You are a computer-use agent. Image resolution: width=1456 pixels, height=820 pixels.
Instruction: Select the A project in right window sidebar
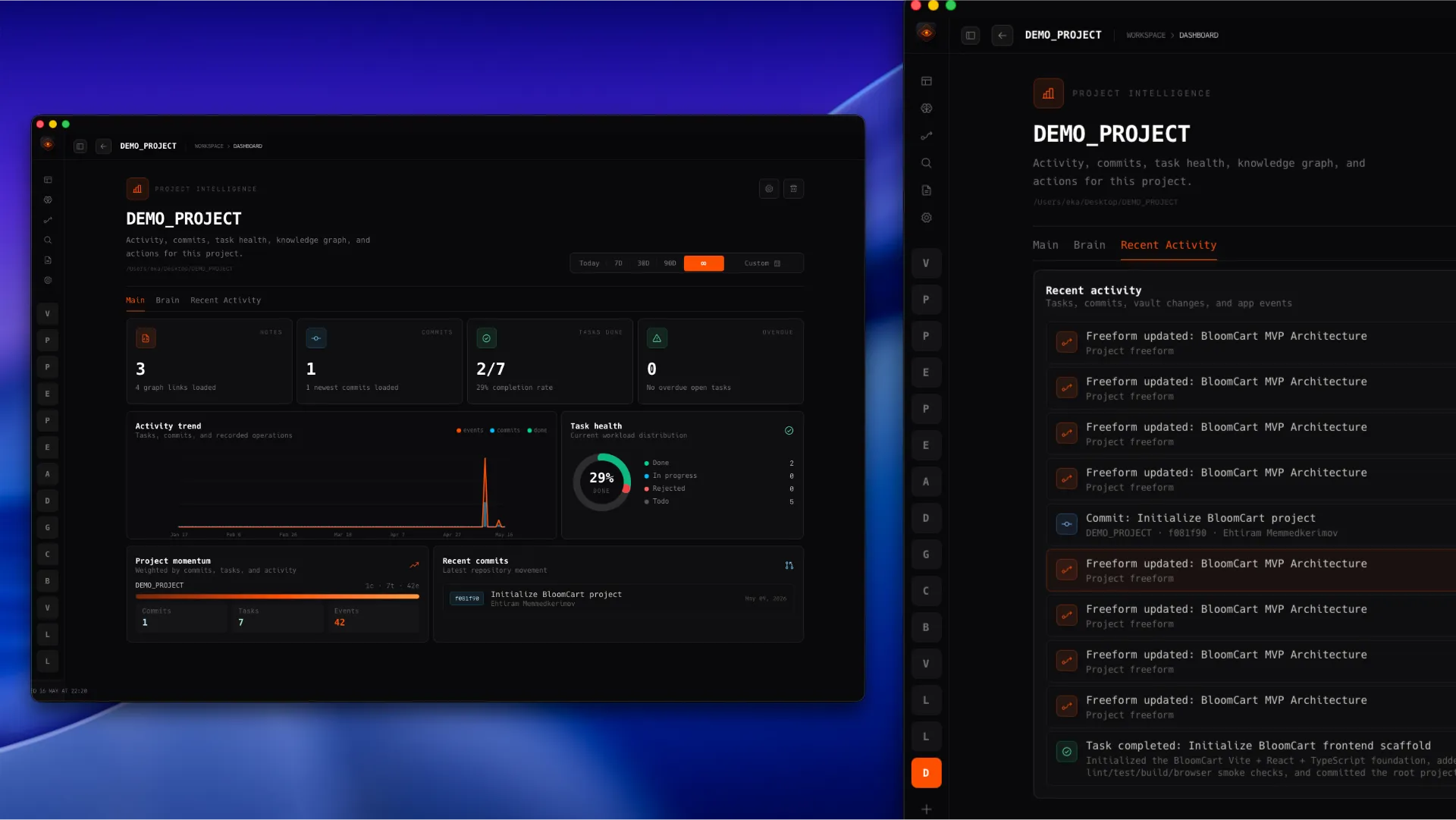(926, 482)
